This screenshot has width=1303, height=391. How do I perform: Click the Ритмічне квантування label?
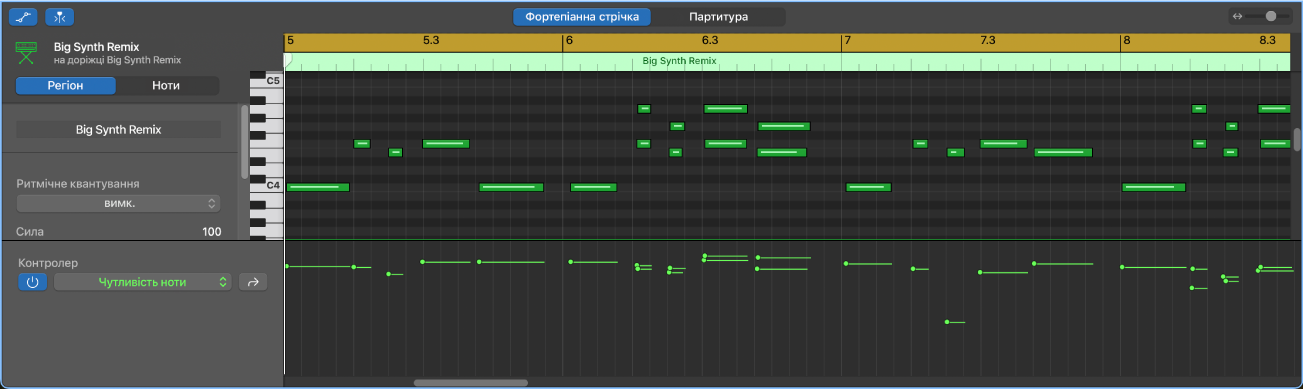77,184
